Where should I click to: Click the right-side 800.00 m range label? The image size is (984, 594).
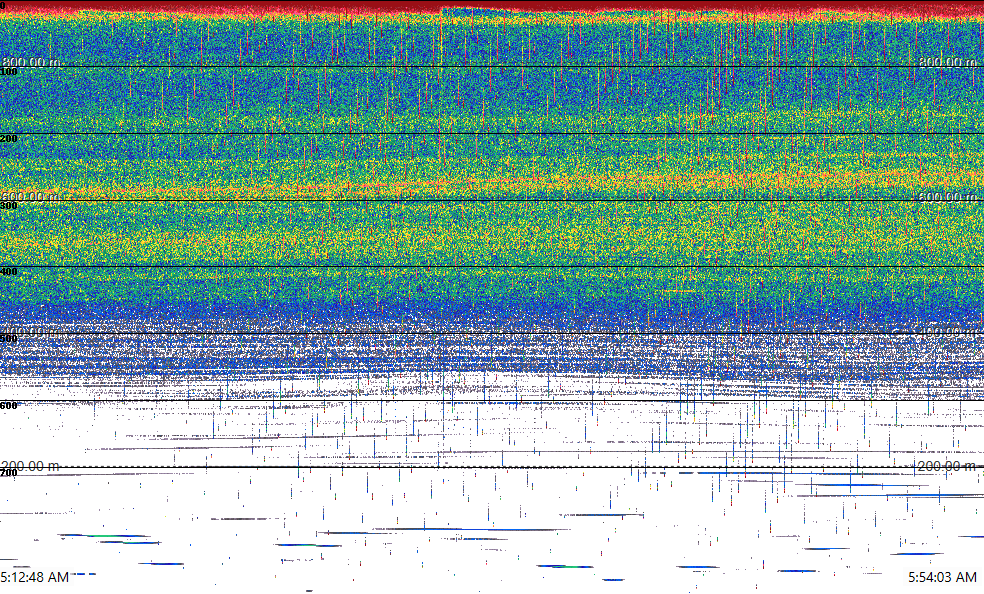pos(948,61)
